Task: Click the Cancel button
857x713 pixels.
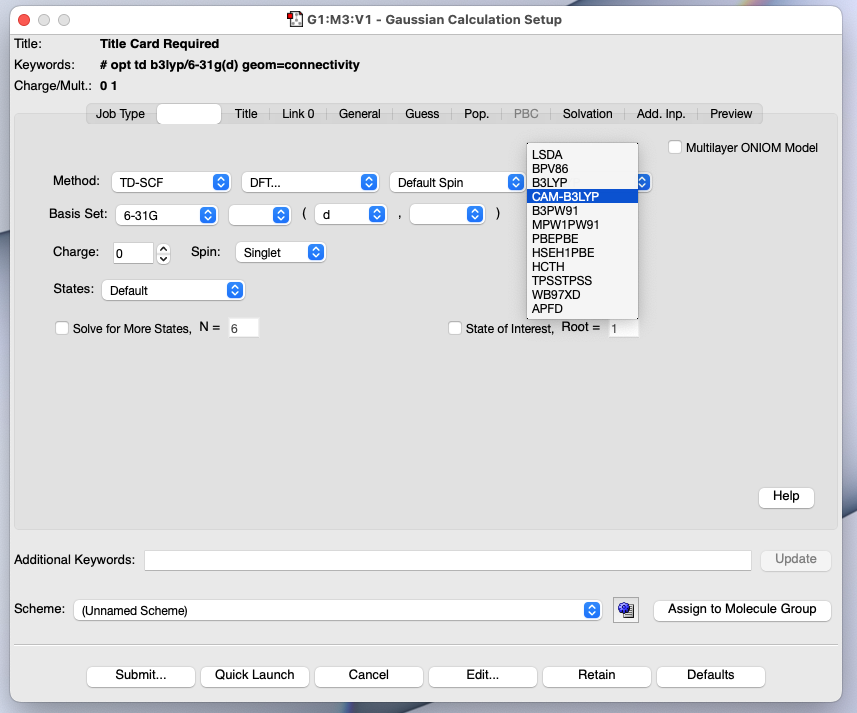Action: click(368, 675)
